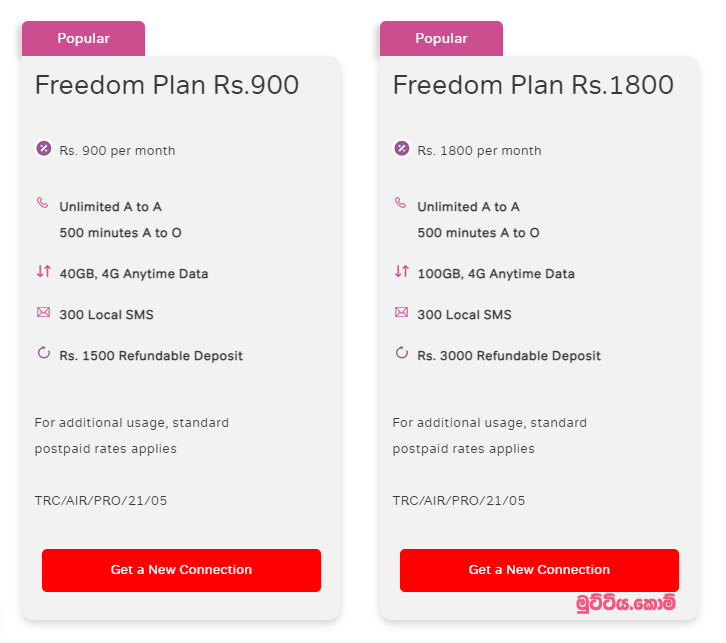Click the SMS envelope icon in Rs.1800 plan

tap(401, 312)
